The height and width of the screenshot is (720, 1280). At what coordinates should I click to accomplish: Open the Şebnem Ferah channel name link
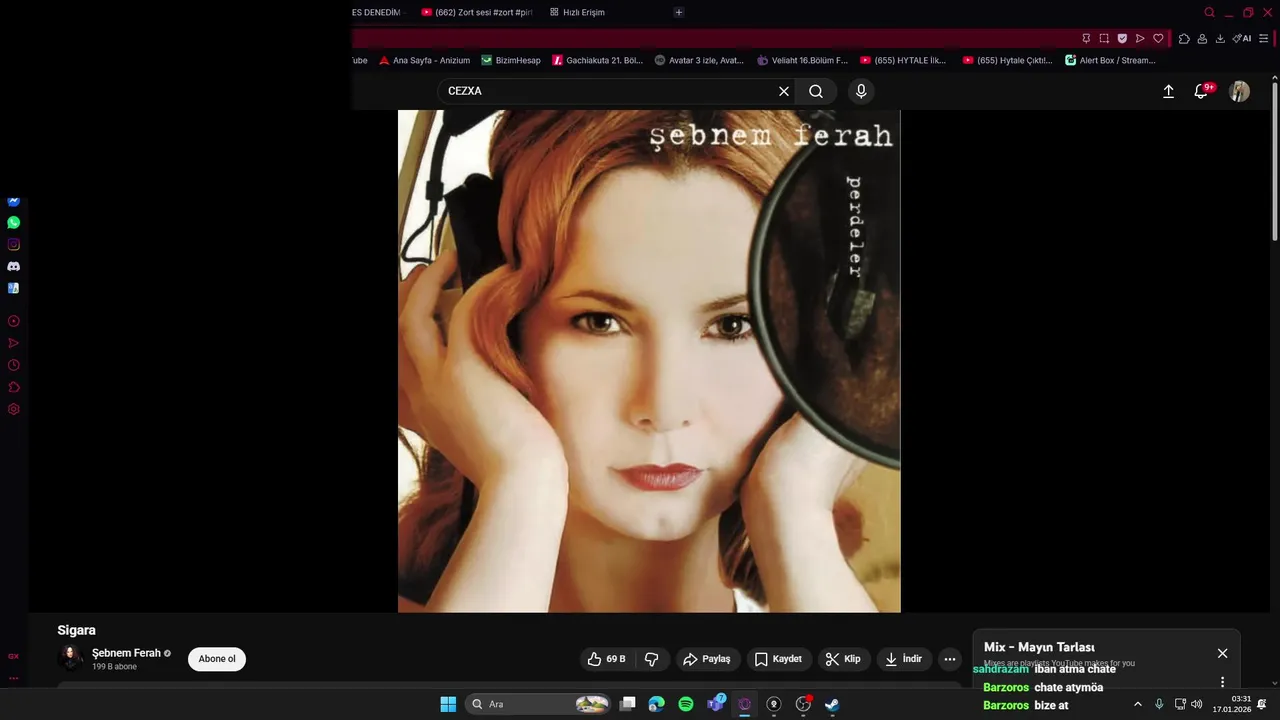pos(126,653)
